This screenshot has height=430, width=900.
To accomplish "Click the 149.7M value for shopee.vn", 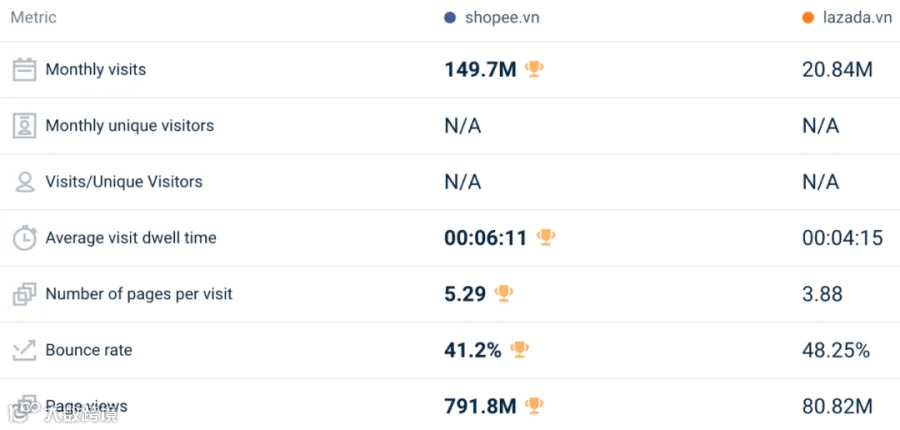I will click(480, 69).
